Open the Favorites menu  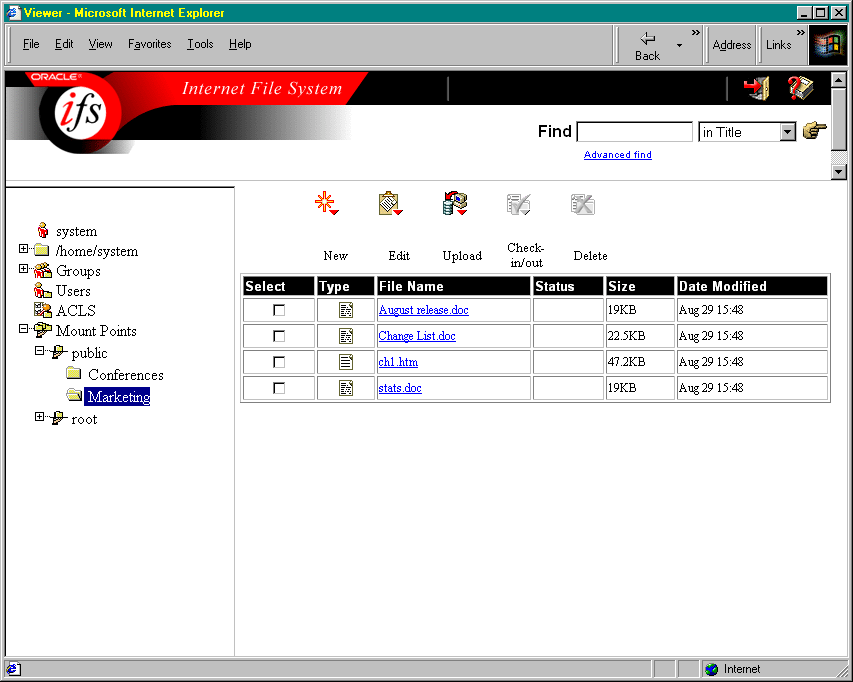pos(150,44)
